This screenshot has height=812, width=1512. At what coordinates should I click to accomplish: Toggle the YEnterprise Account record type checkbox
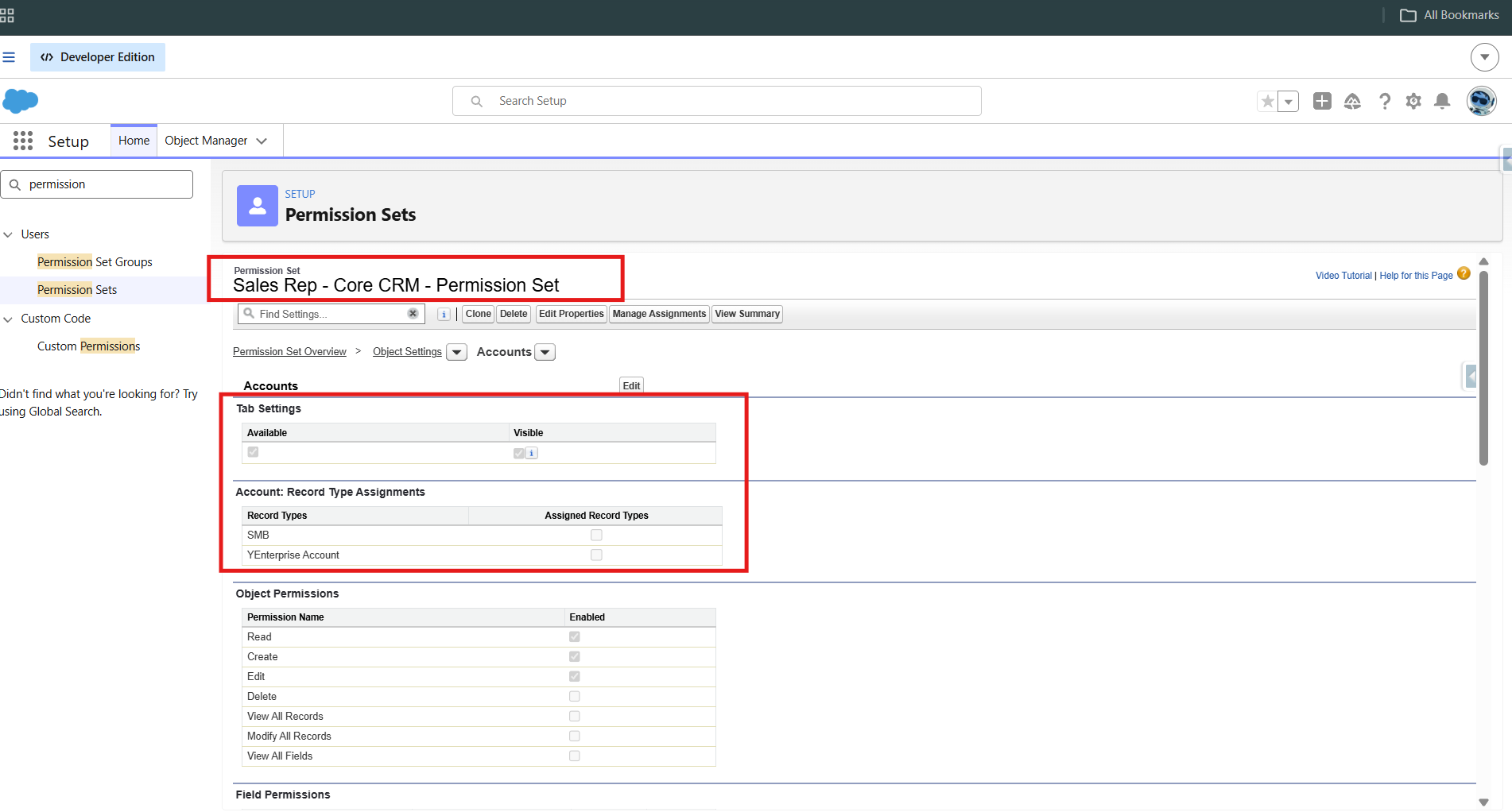[596, 555]
